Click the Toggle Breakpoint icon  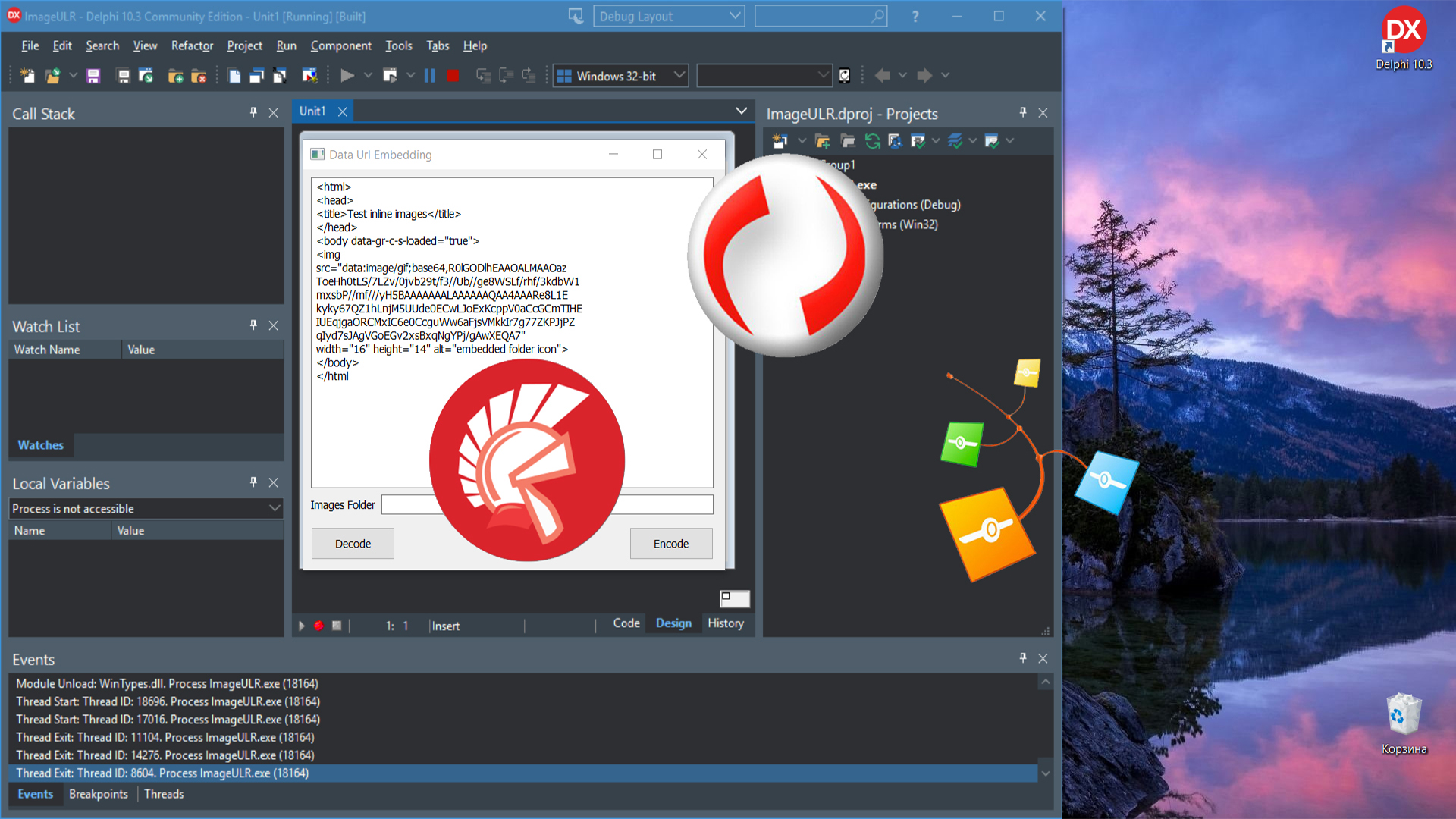pyautogui.click(x=318, y=625)
